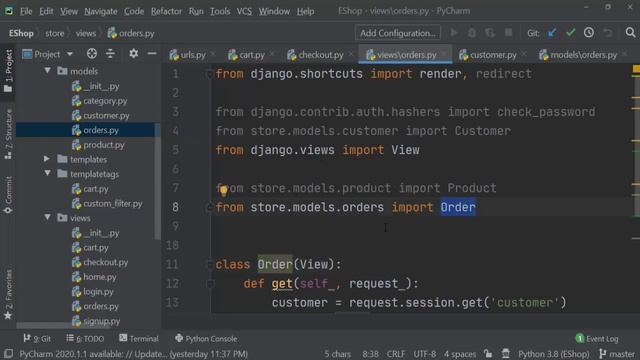Fold the get method at line 12
Viewport: 640px width, 360px height.
click(210, 284)
